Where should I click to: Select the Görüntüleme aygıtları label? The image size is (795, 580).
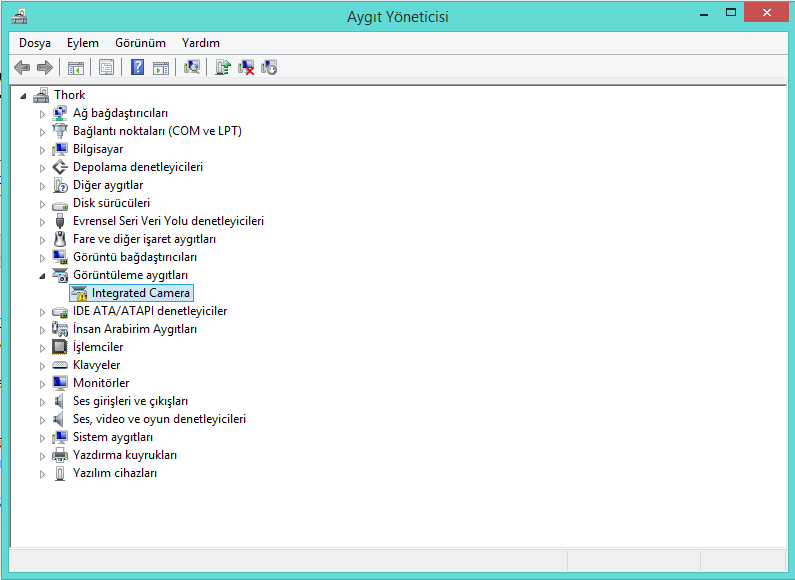click(130, 275)
